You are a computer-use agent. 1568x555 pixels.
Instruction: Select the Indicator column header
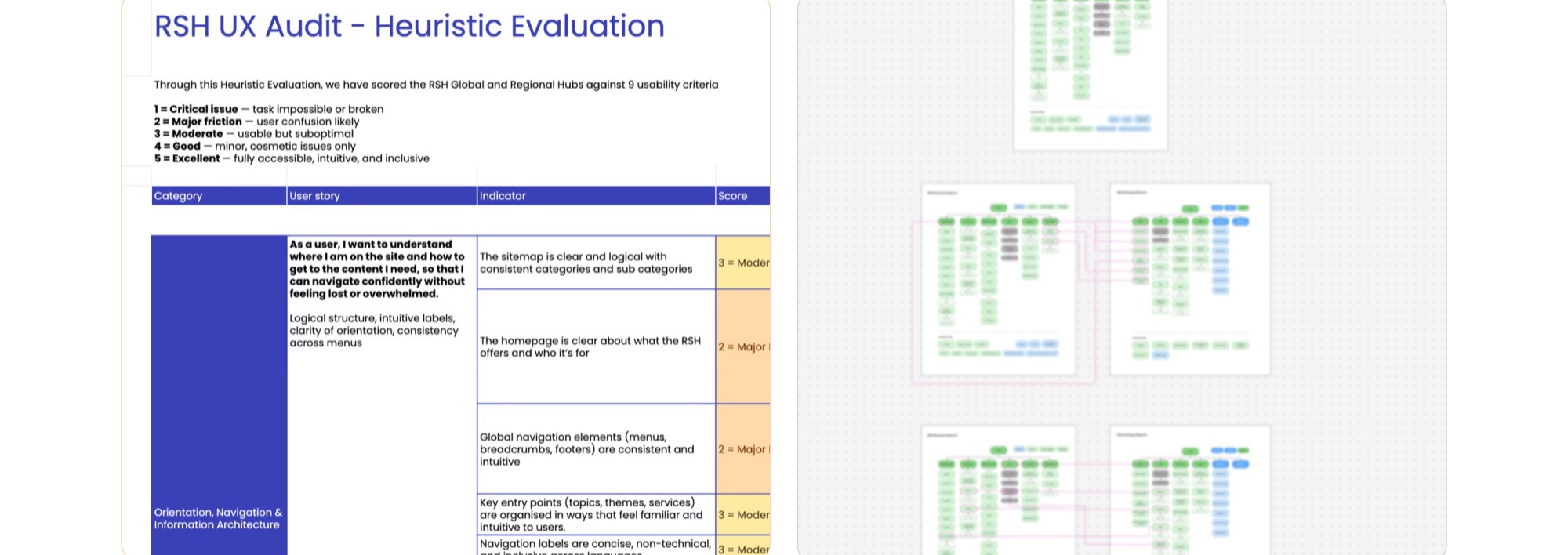pyautogui.click(x=597, y=196)
